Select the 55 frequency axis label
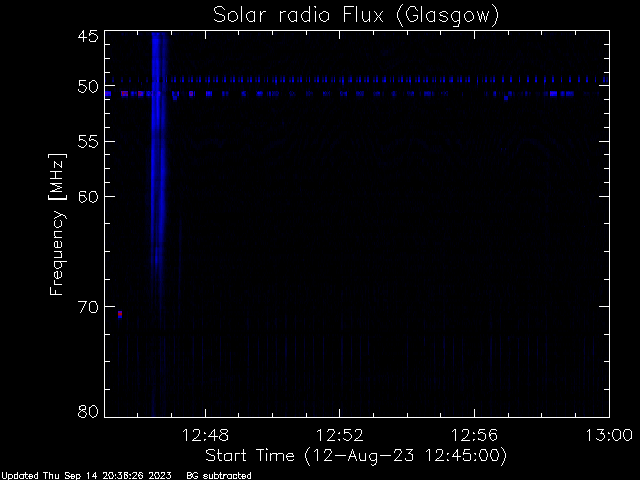 coord(88,142)
